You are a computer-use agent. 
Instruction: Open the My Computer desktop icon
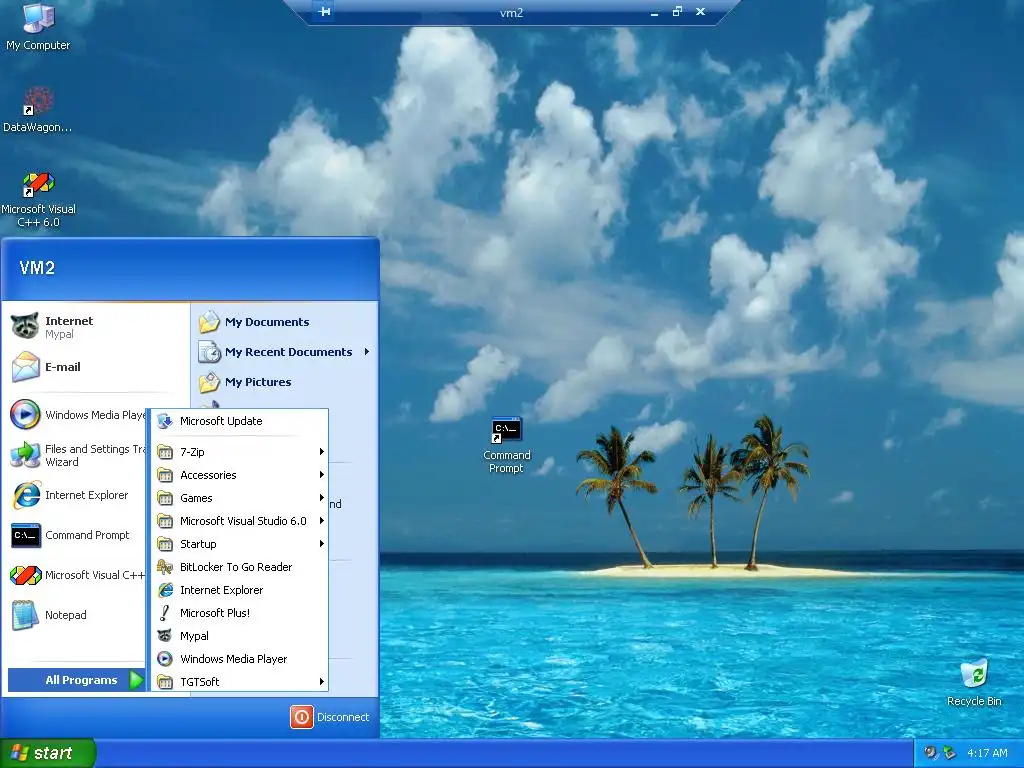pyautogui.click(x=38, y=27)
